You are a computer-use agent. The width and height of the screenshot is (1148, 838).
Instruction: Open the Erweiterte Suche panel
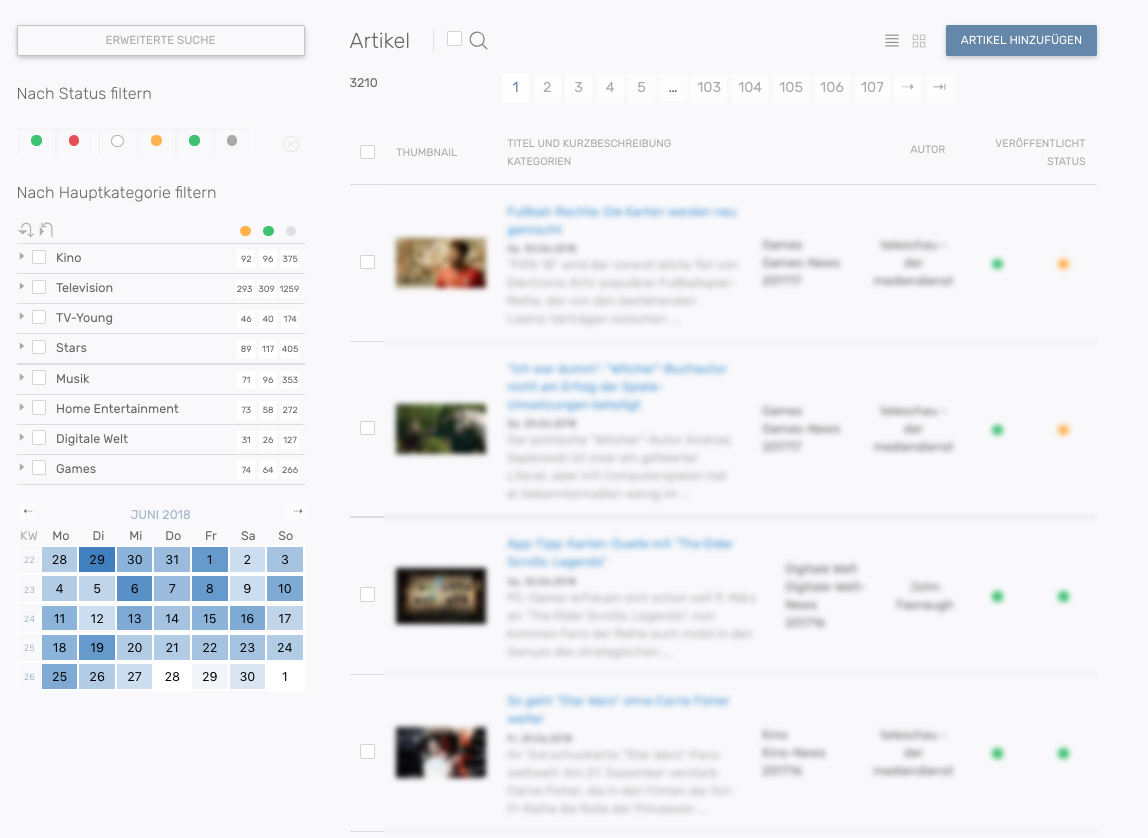(161, 41)
